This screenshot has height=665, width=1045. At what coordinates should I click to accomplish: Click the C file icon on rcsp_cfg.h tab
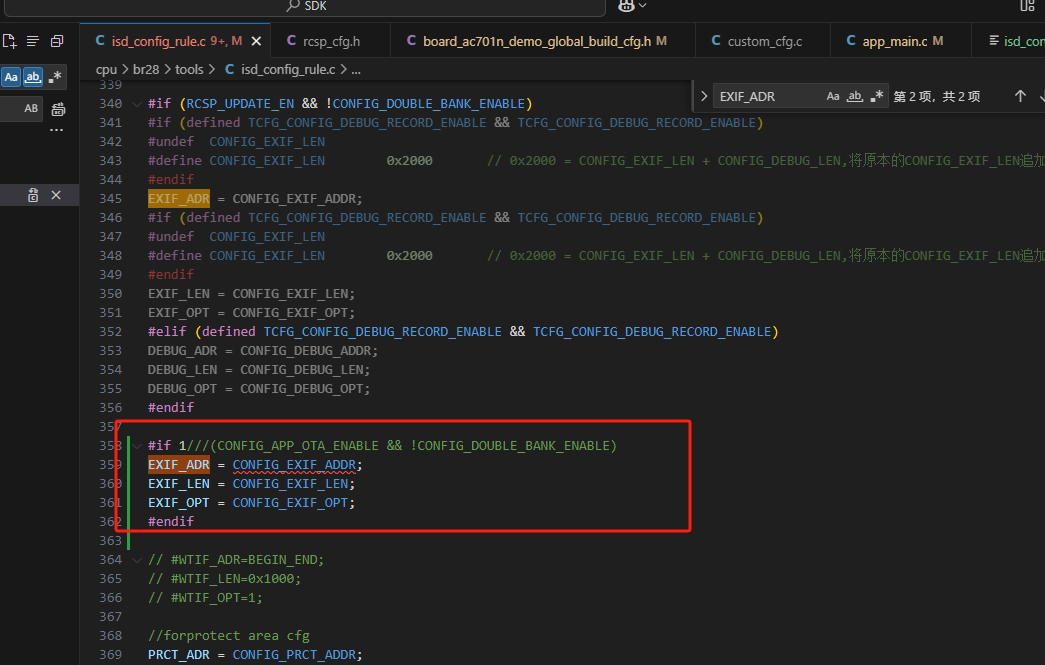pyautogui.click(x=291, y=41)
